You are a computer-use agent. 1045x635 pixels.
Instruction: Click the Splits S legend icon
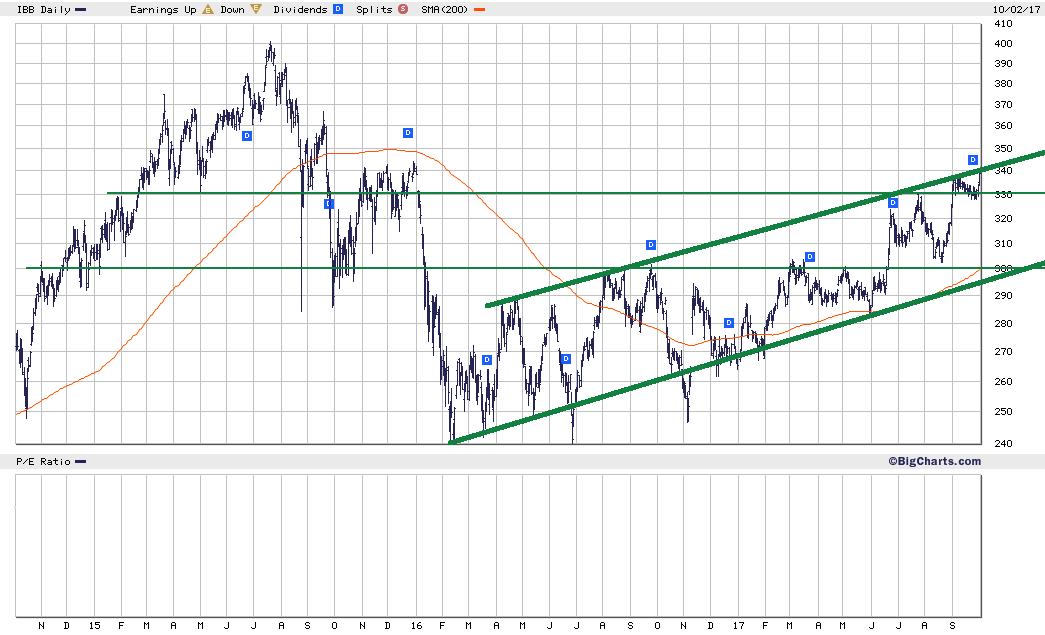403,9
